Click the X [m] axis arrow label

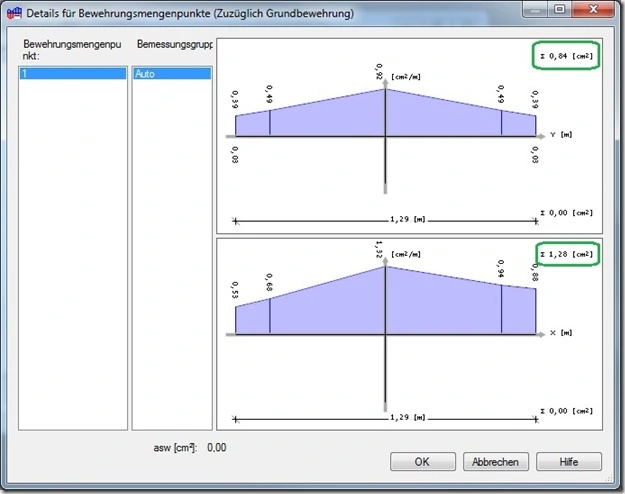click(x=561, y=333)
